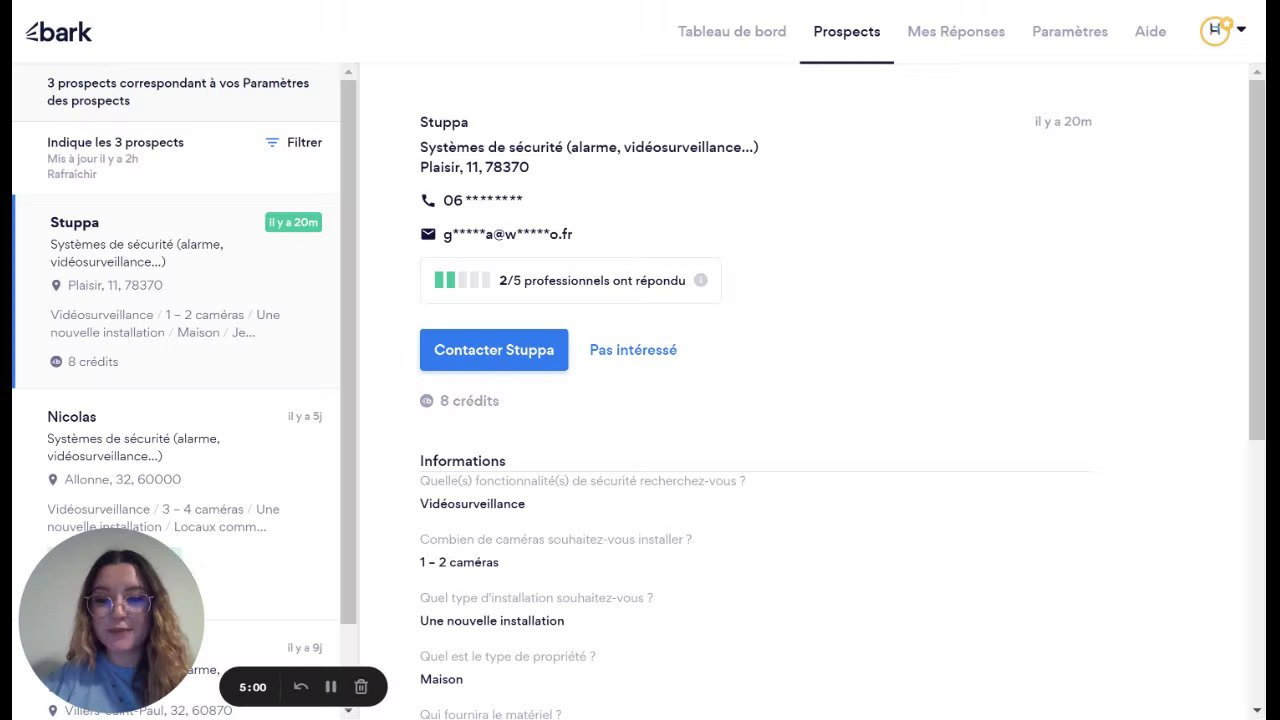Click the location pin beside Plaisir, 11, 78370

56,285
